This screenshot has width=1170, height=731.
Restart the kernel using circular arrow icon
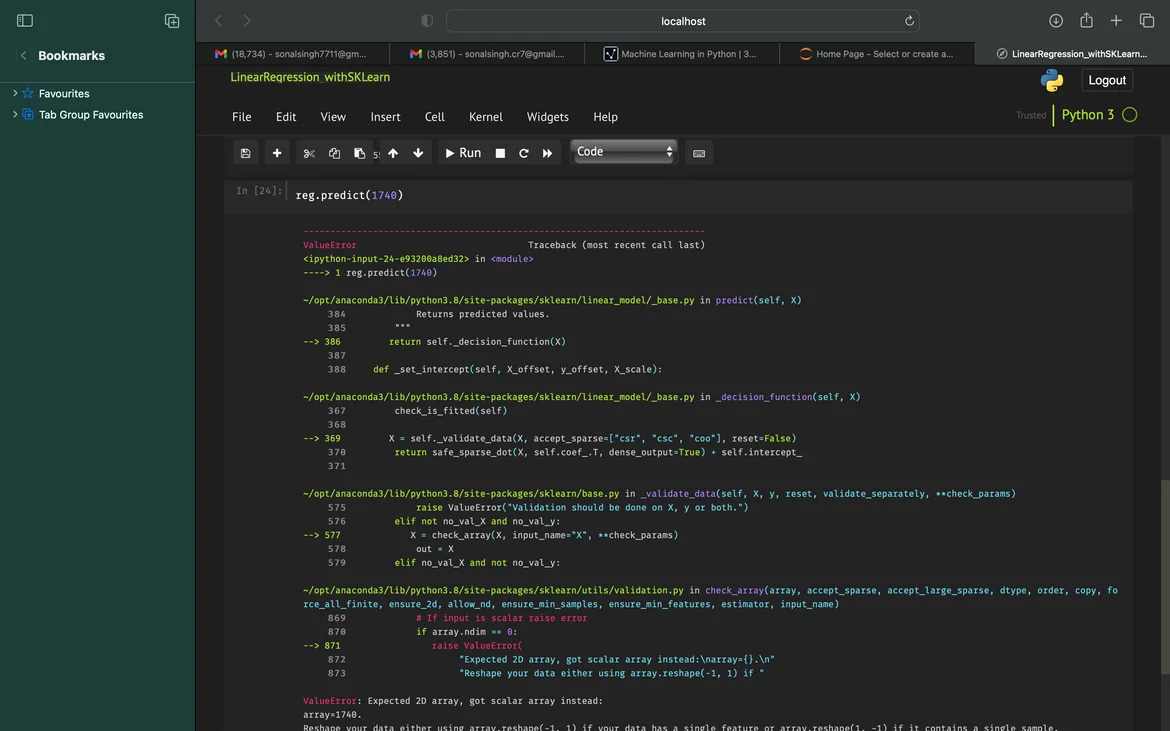pos(523,153)
